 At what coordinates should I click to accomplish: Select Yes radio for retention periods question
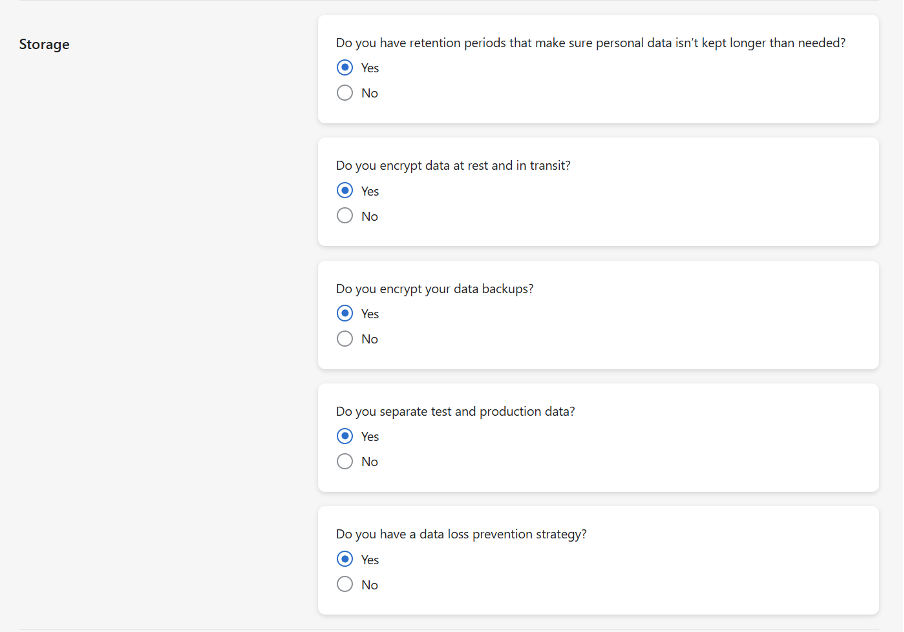345,68
